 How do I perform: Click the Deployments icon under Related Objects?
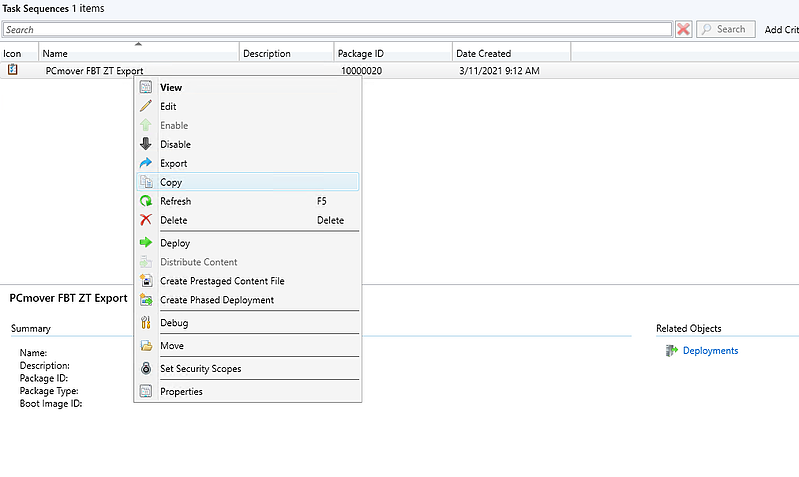(x=672, y=351)
